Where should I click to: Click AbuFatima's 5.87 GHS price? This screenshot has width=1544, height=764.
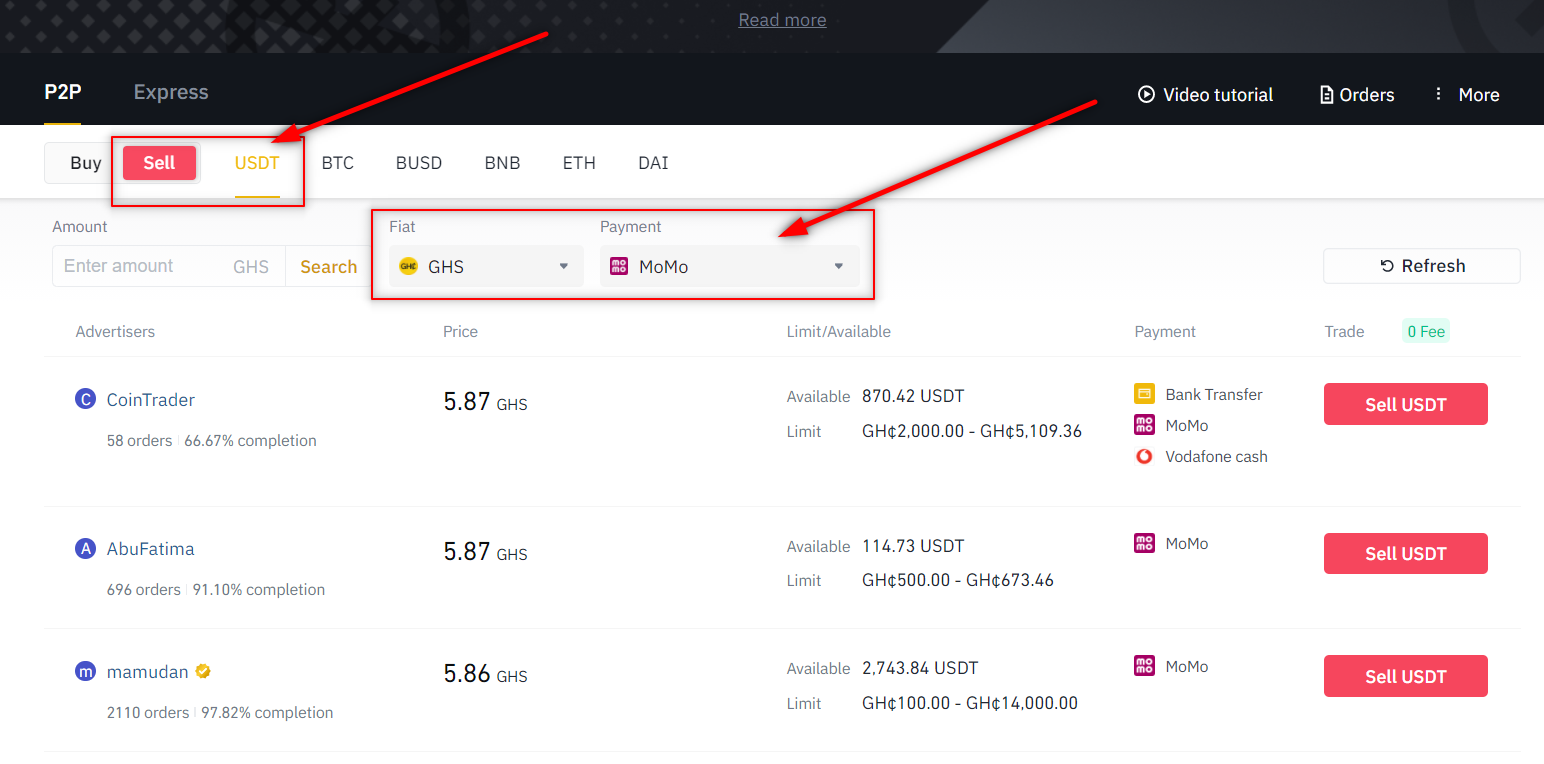[x=485, y=551]
